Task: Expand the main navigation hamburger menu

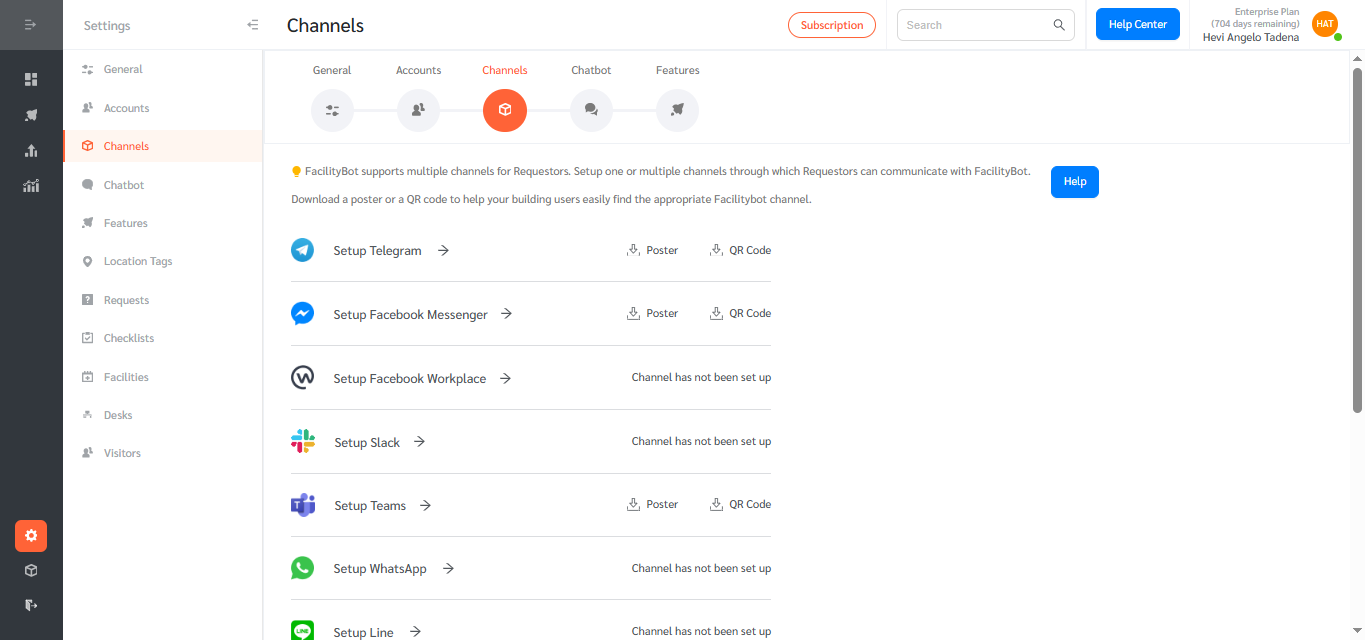Action: (x=31, y=24)
